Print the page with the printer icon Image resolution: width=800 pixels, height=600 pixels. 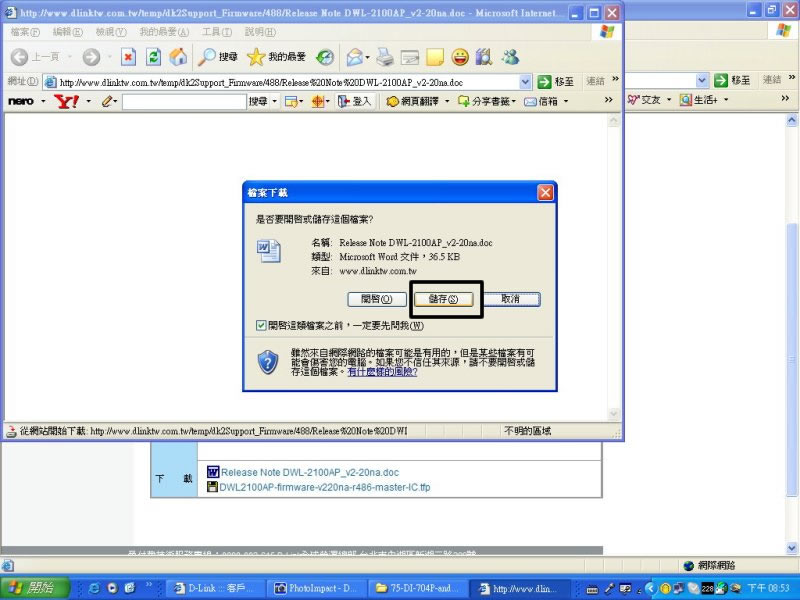click(x=385, y=57)
